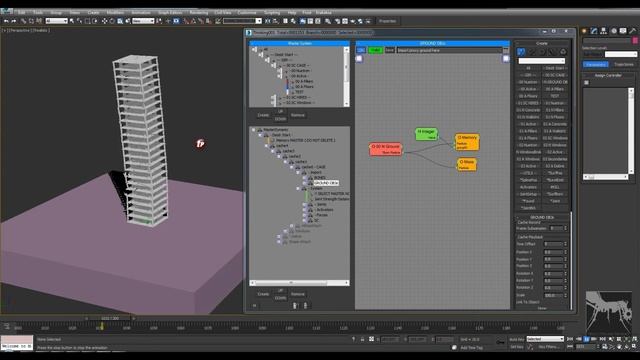The height and width of the screenshot is (360, 640).
Task: Click the Trajectories button
Action: point(624,64)
